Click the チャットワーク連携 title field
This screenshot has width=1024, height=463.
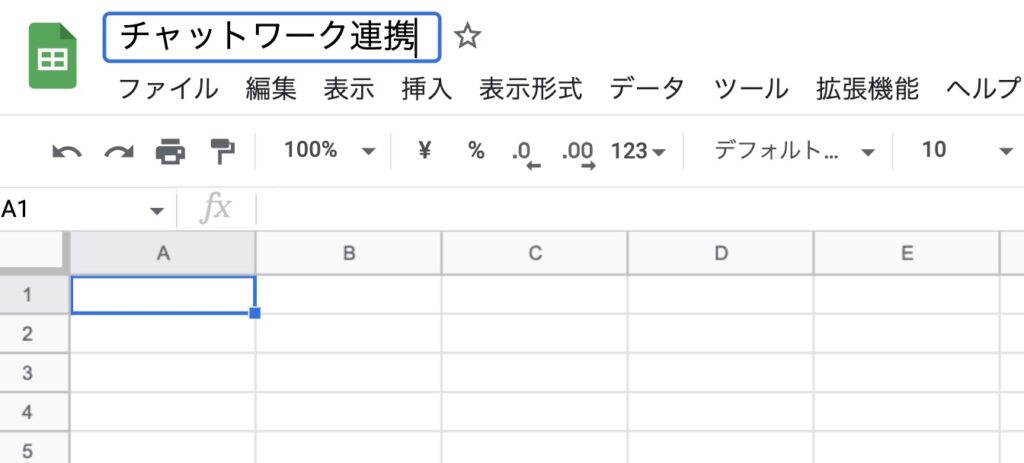pos(270,38)
